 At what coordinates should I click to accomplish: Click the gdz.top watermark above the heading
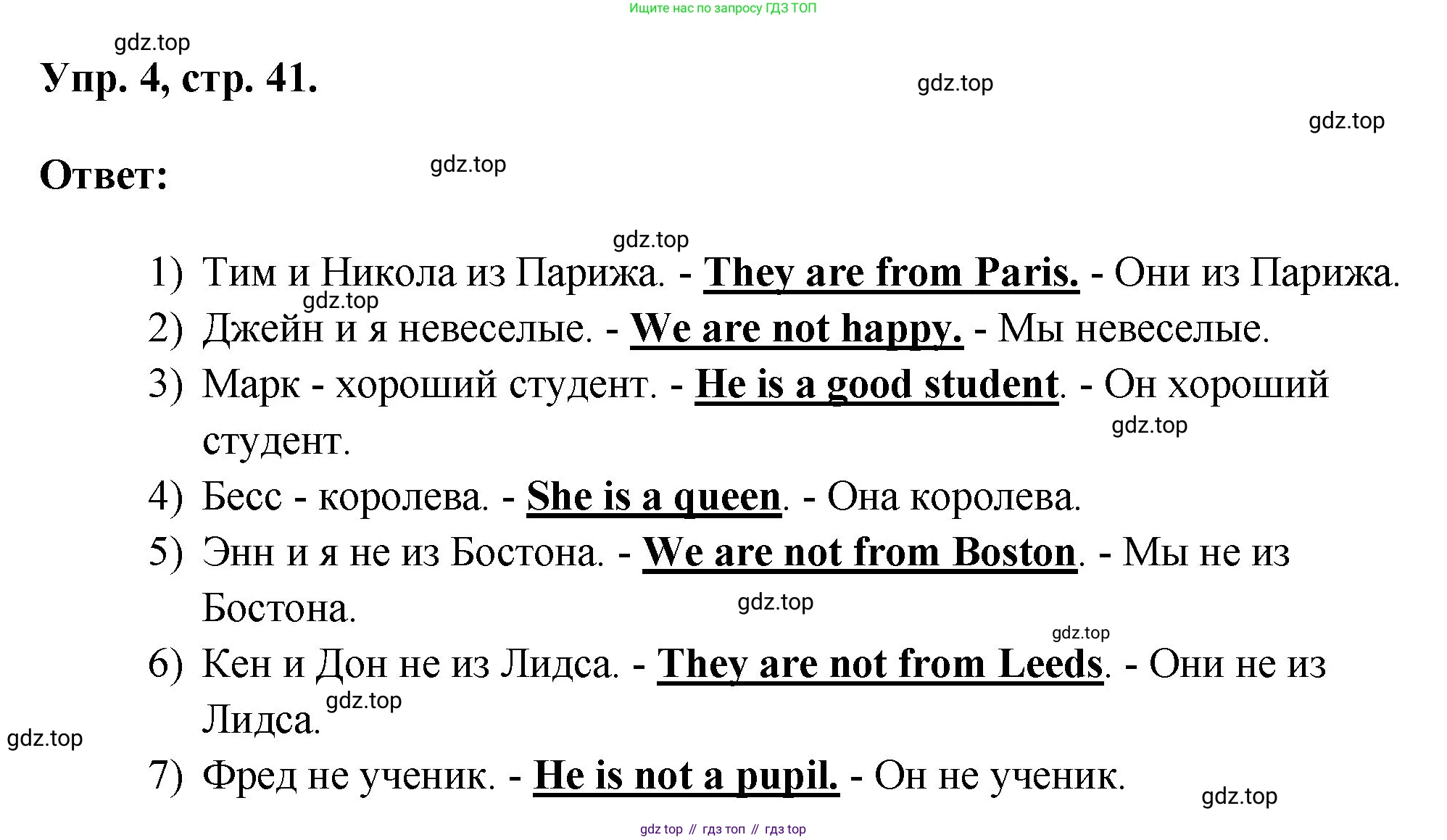pos(152,43)
